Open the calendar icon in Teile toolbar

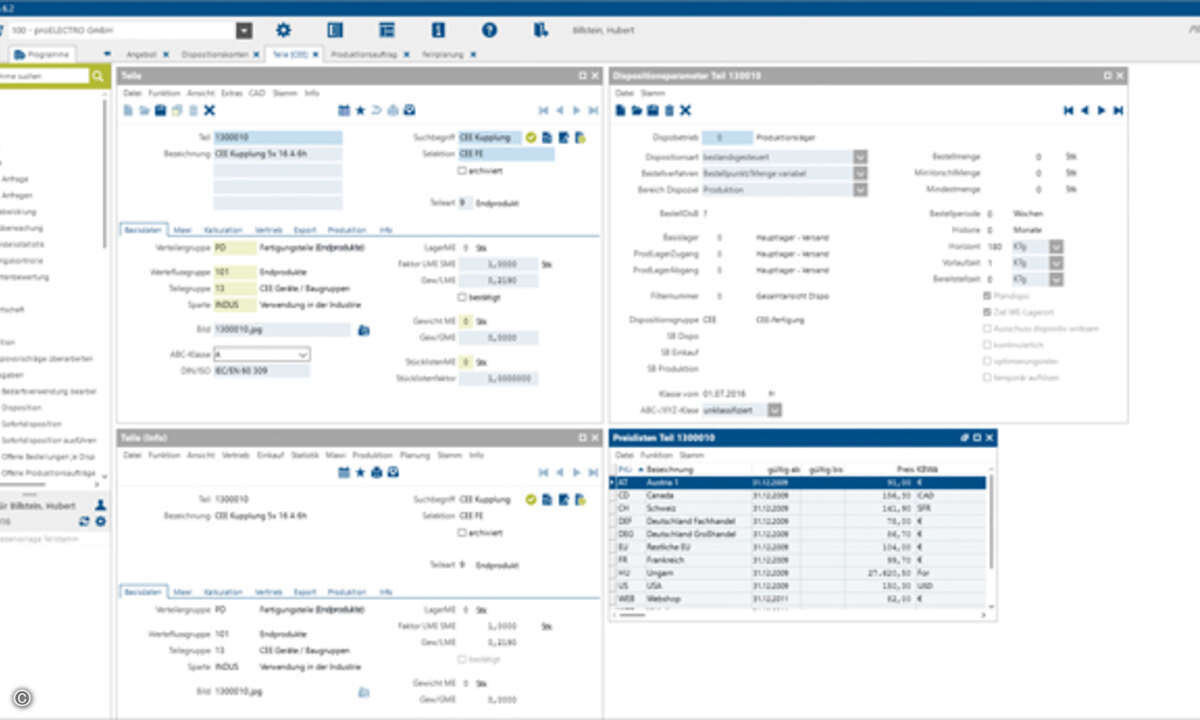(x=344, y=110)
